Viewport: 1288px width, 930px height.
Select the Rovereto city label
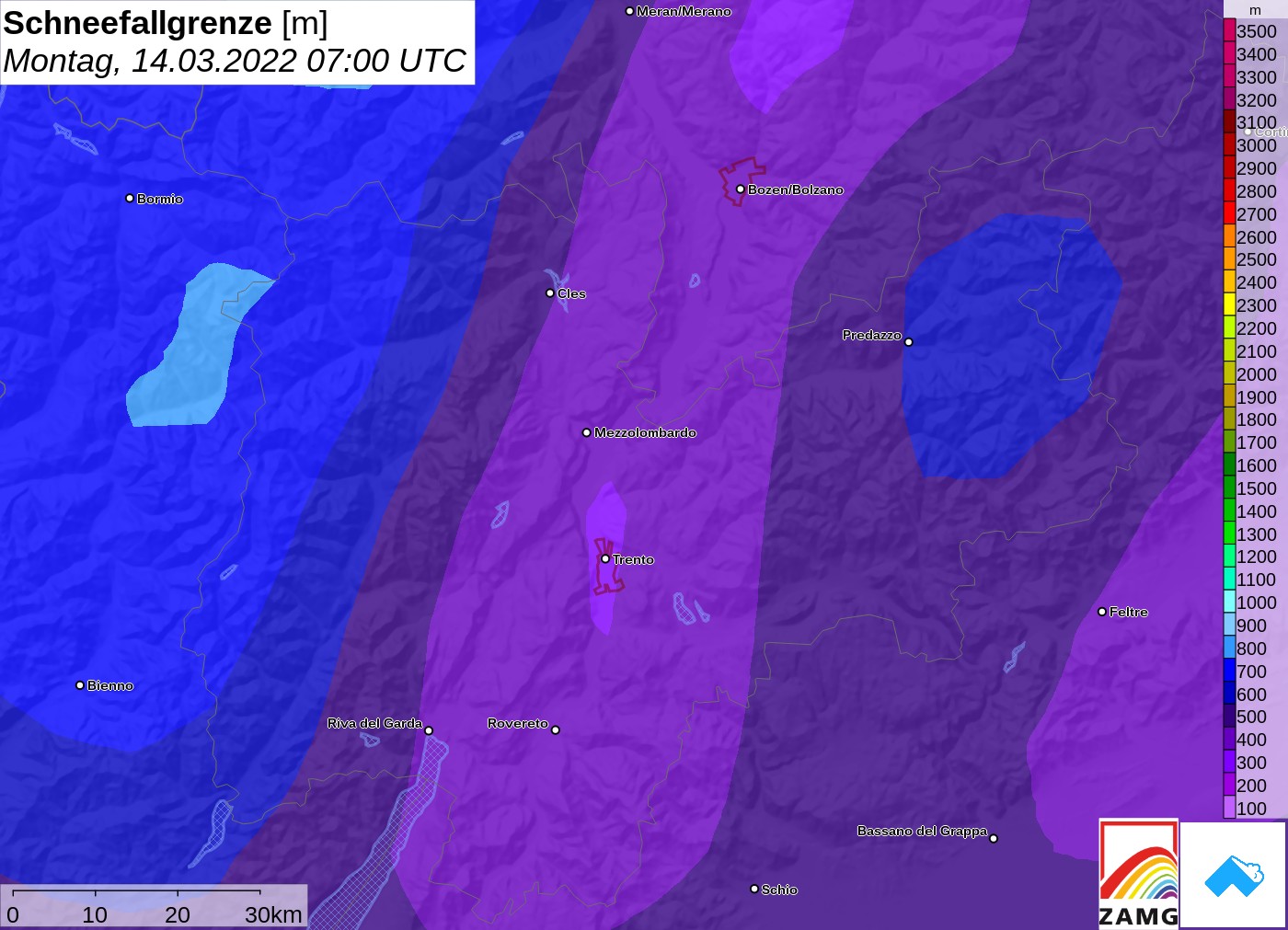point(518,723)
